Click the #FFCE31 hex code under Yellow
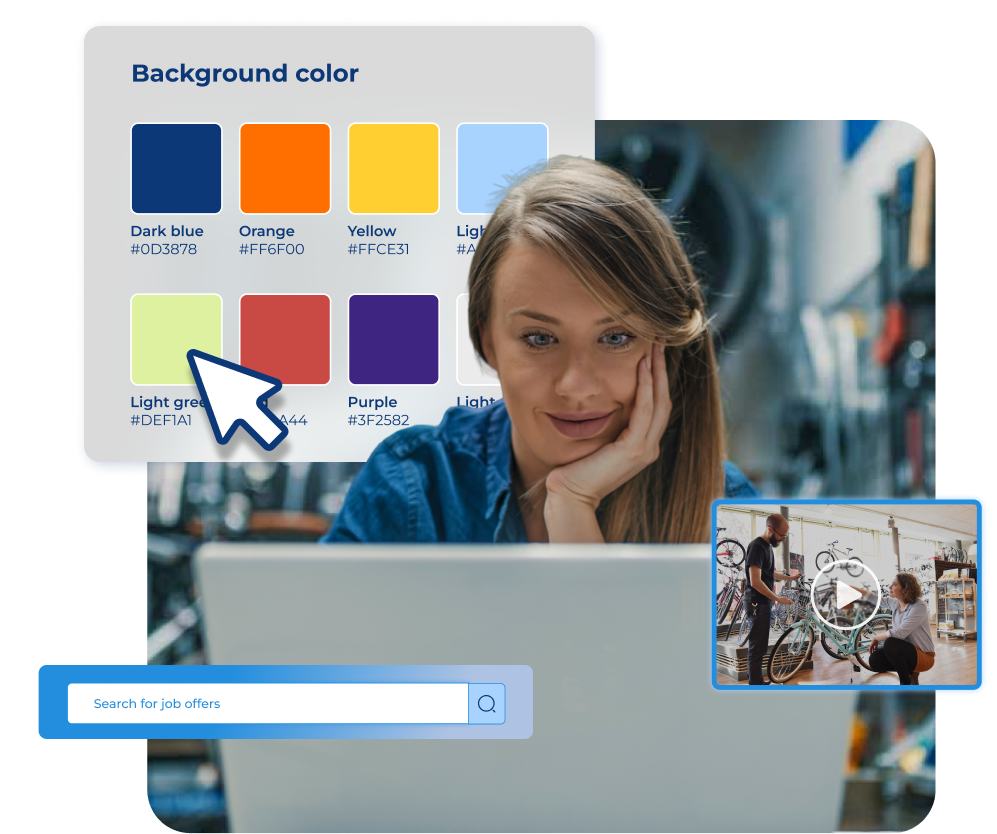Image resolution: width=997 pixels, height=834 pixels. click(378, 249)
